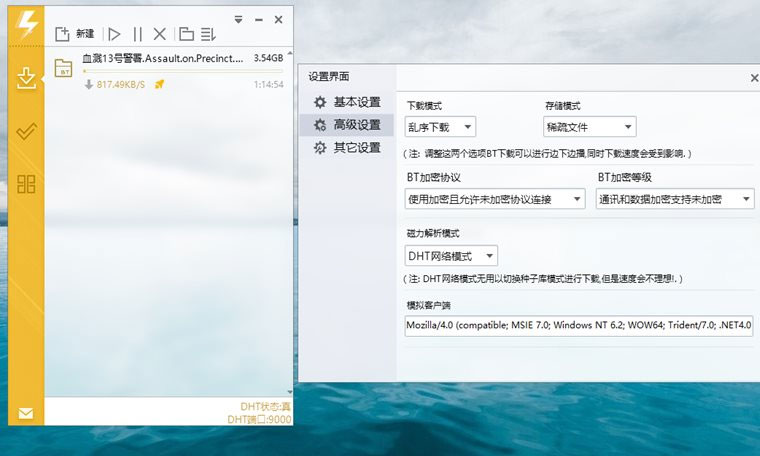Switch to 基本设置 tab
760x456 pixels.
pyautogui.click(x=347, y=102)
